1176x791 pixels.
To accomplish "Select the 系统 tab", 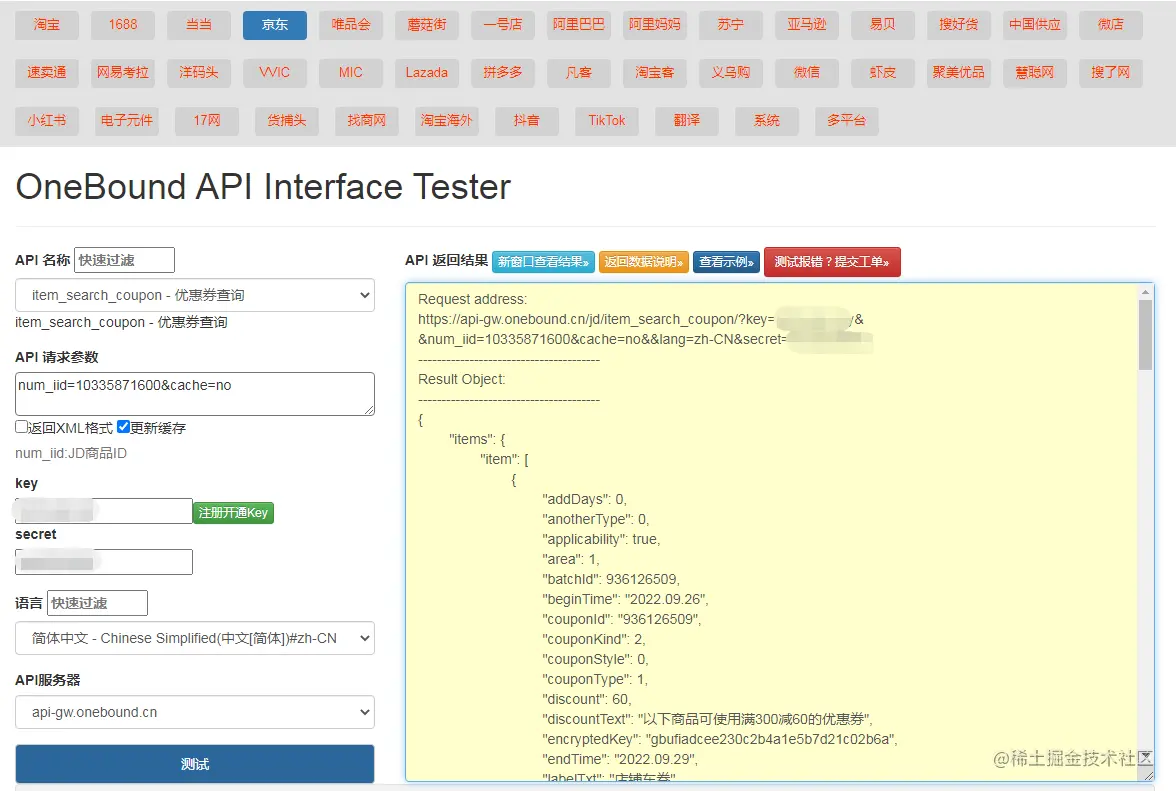I will coord(766,121).
